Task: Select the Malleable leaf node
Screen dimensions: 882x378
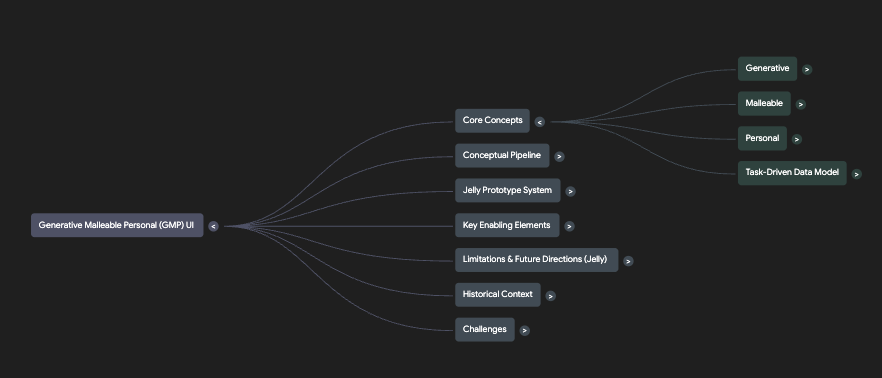Action: coord(764,104)
